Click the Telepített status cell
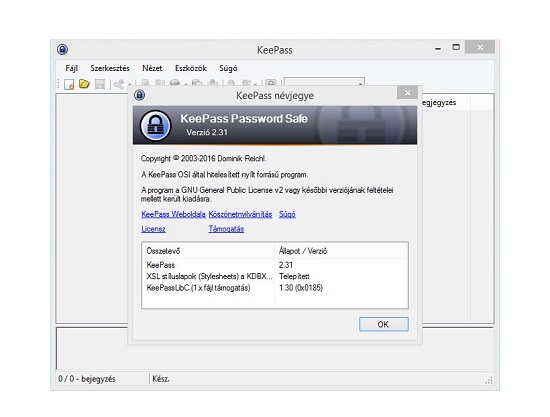 (294, 276)
